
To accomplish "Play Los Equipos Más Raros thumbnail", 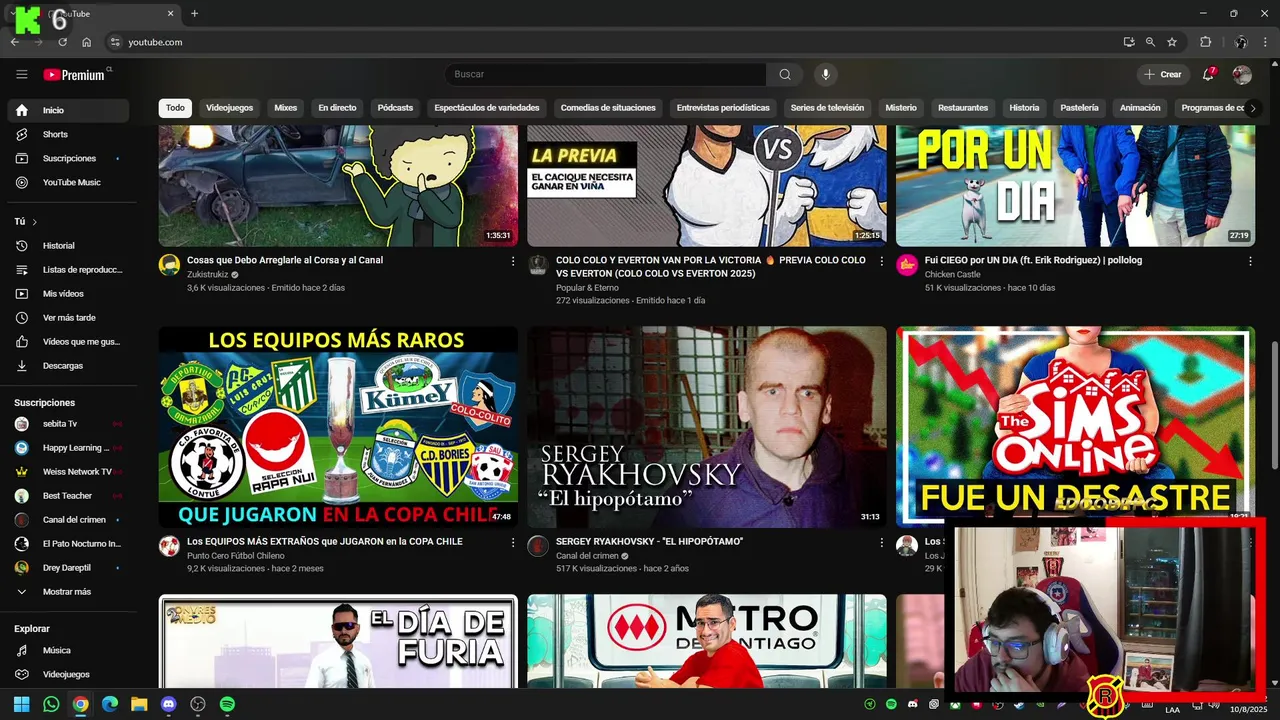I will [x=338, y=427].
